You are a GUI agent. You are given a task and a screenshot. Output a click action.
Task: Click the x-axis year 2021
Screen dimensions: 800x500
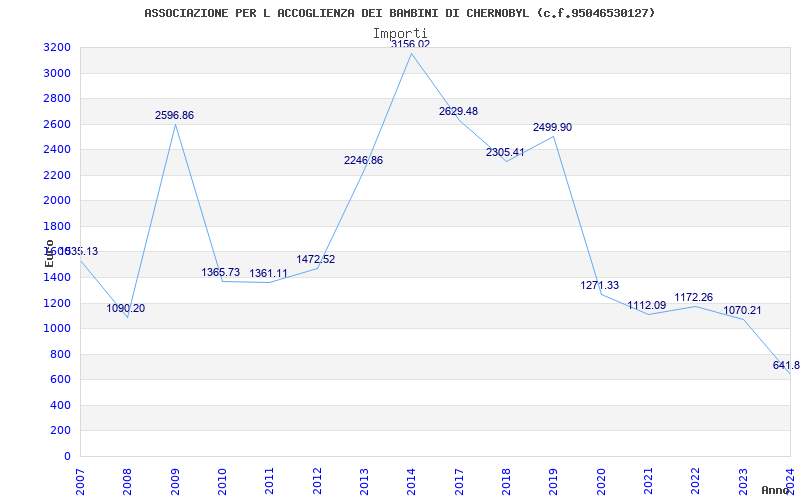coord(648,482)
